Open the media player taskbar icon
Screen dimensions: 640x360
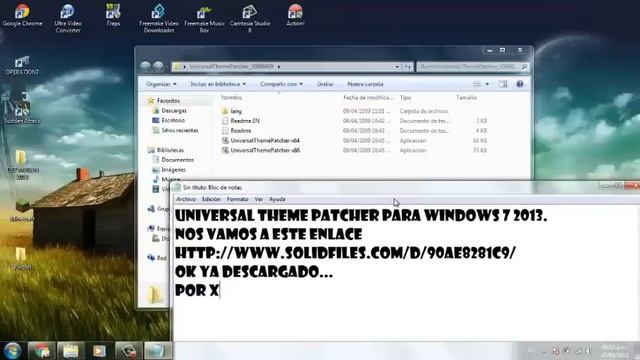99,351
